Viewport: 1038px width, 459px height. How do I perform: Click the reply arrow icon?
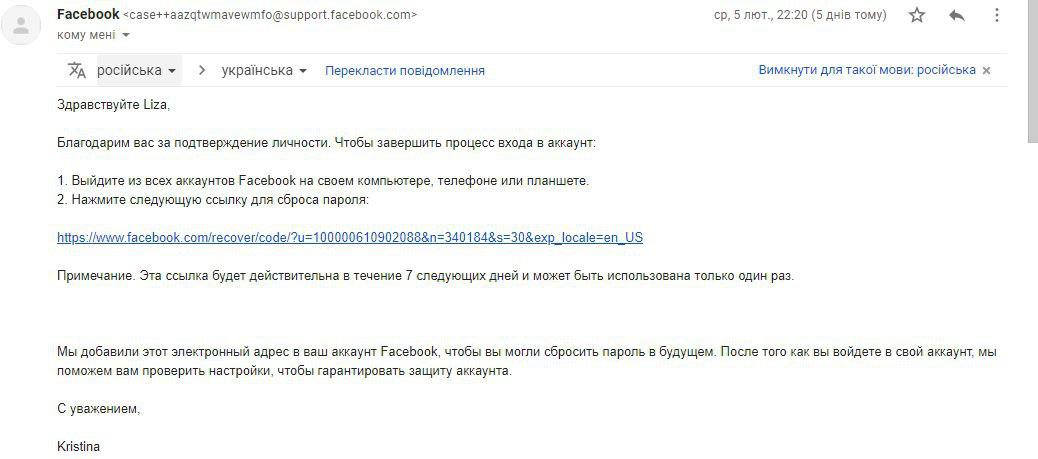click(x=957, y=15)
